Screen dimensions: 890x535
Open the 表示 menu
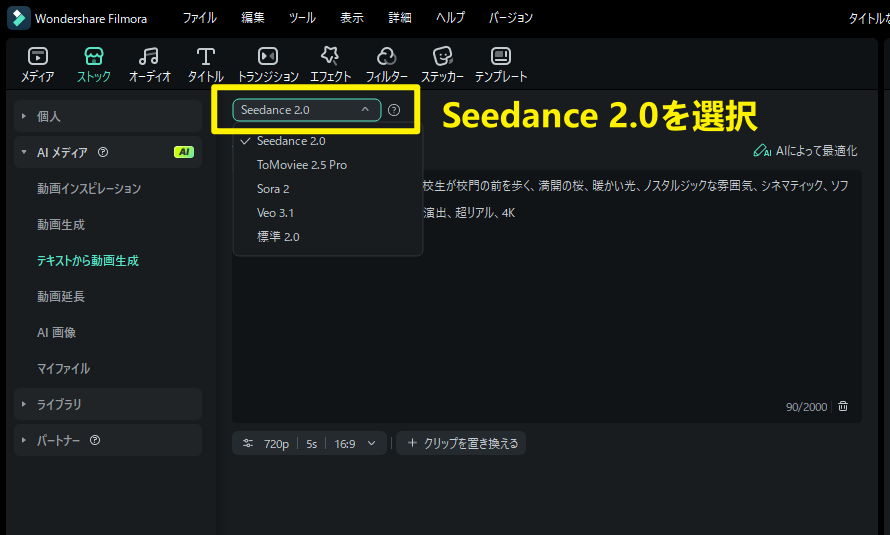point(351,18)
